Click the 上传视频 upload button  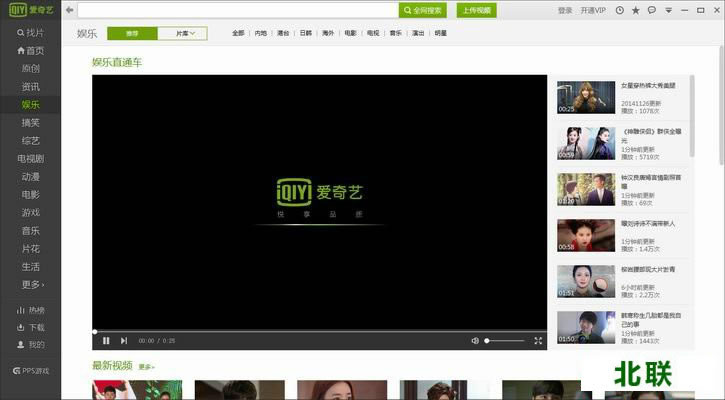[476, 10]
